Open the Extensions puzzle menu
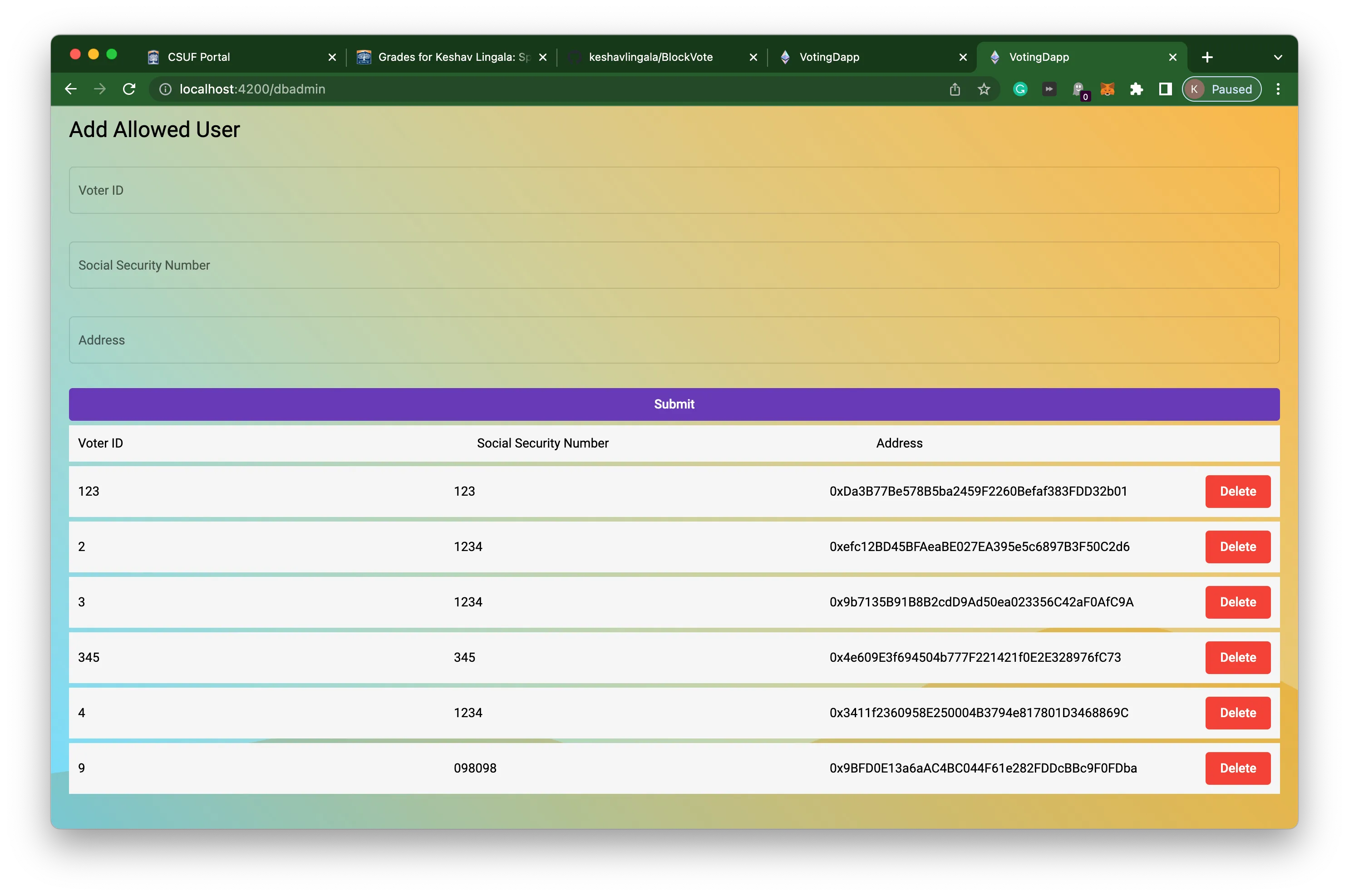This screenshot has width=1349, height=896. [1137, 89]
